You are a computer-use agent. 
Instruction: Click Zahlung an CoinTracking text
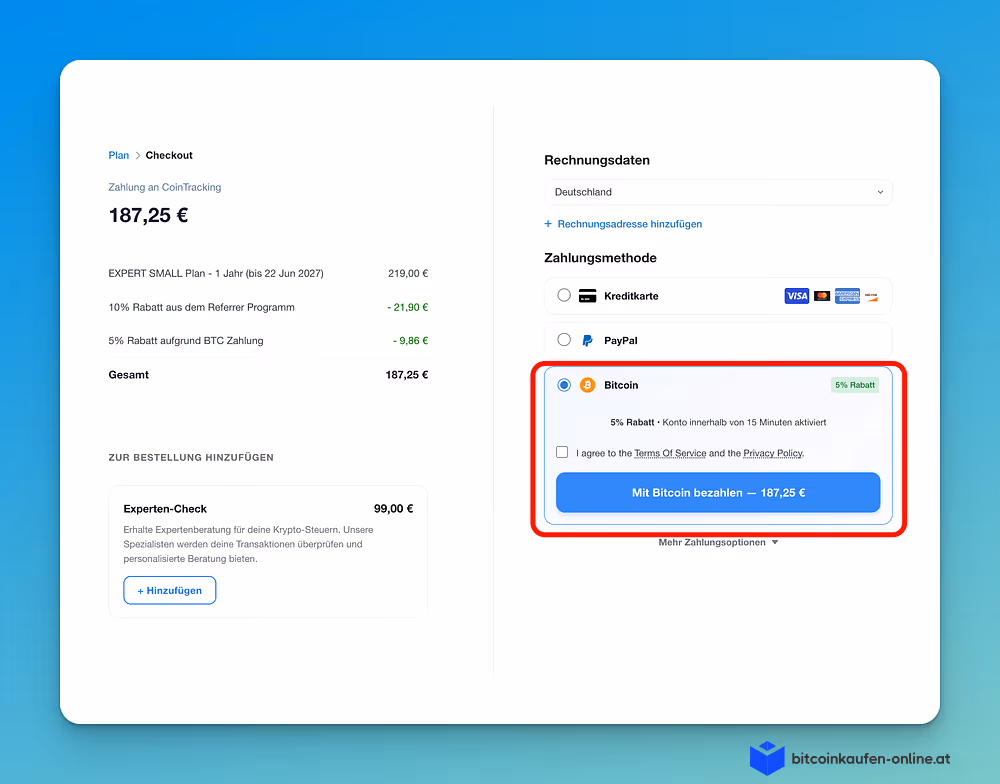click(x=165, y=187)
